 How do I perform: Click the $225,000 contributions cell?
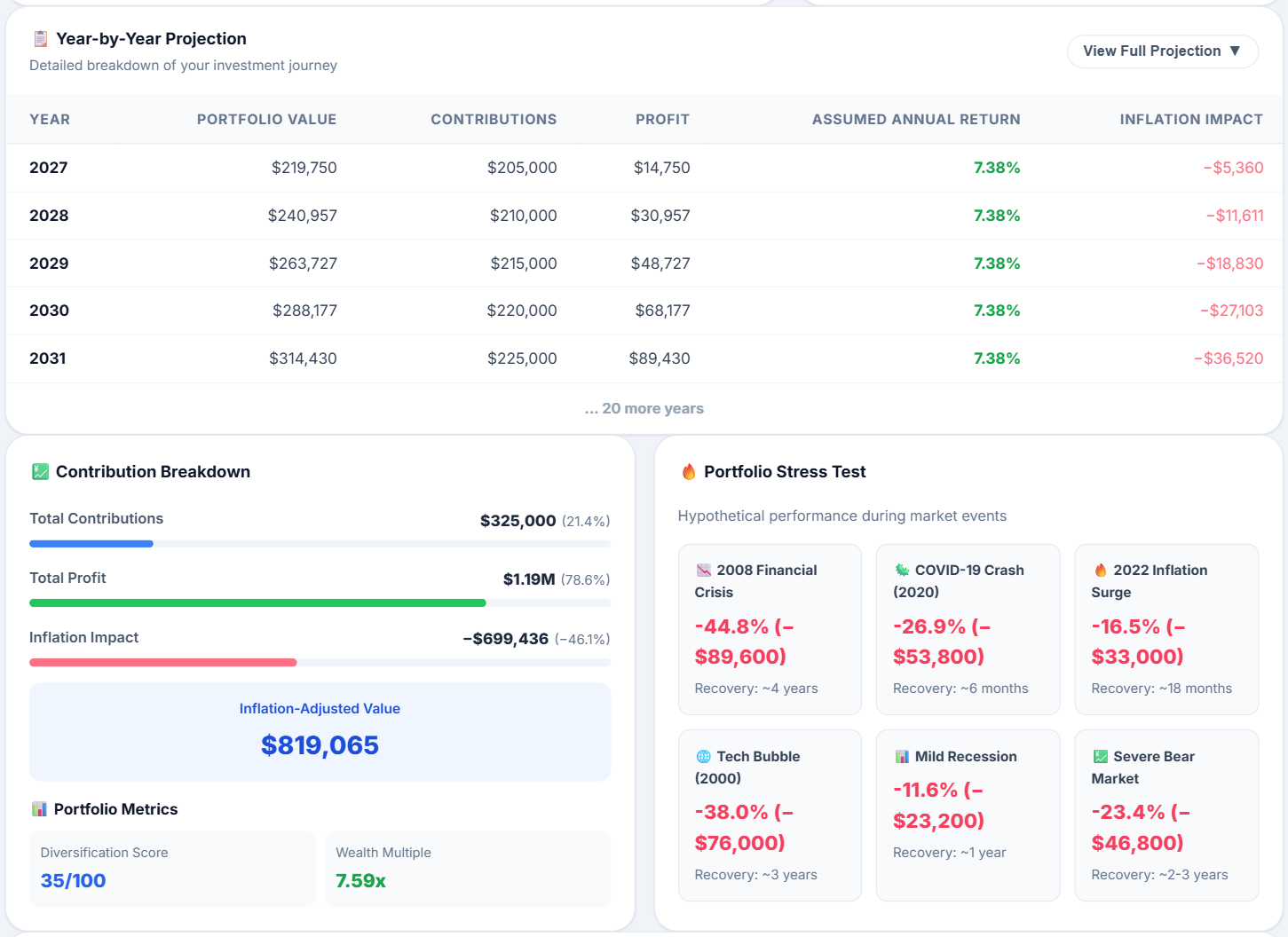pyautogui.click(x=522, y=358)
